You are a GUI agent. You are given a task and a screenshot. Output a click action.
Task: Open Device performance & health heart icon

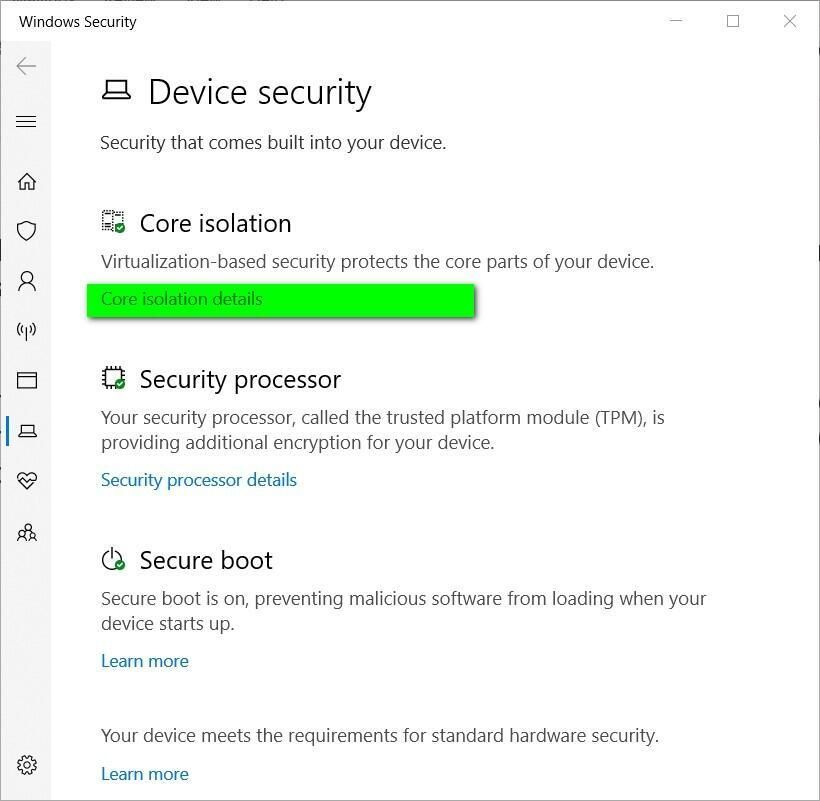point(26,481)
